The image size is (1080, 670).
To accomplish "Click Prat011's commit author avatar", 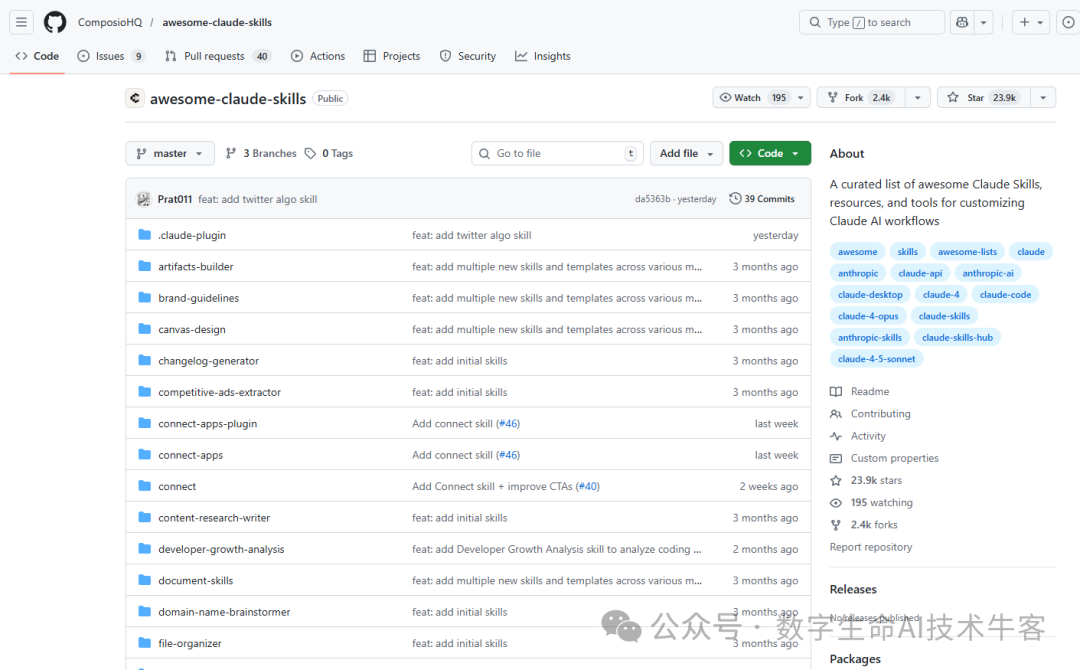I will click(x=143, y=199).
